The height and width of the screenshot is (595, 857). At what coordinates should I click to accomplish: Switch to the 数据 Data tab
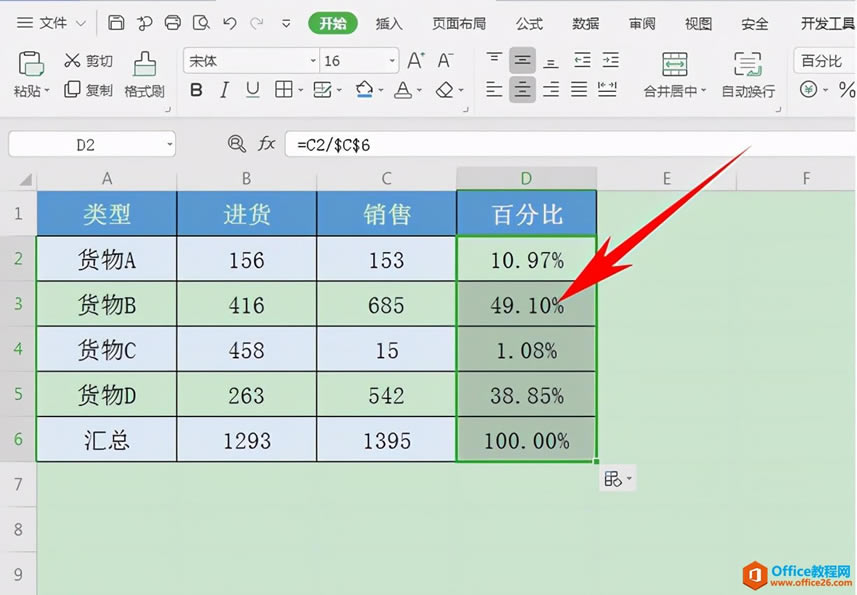click(x=585, y=23)
